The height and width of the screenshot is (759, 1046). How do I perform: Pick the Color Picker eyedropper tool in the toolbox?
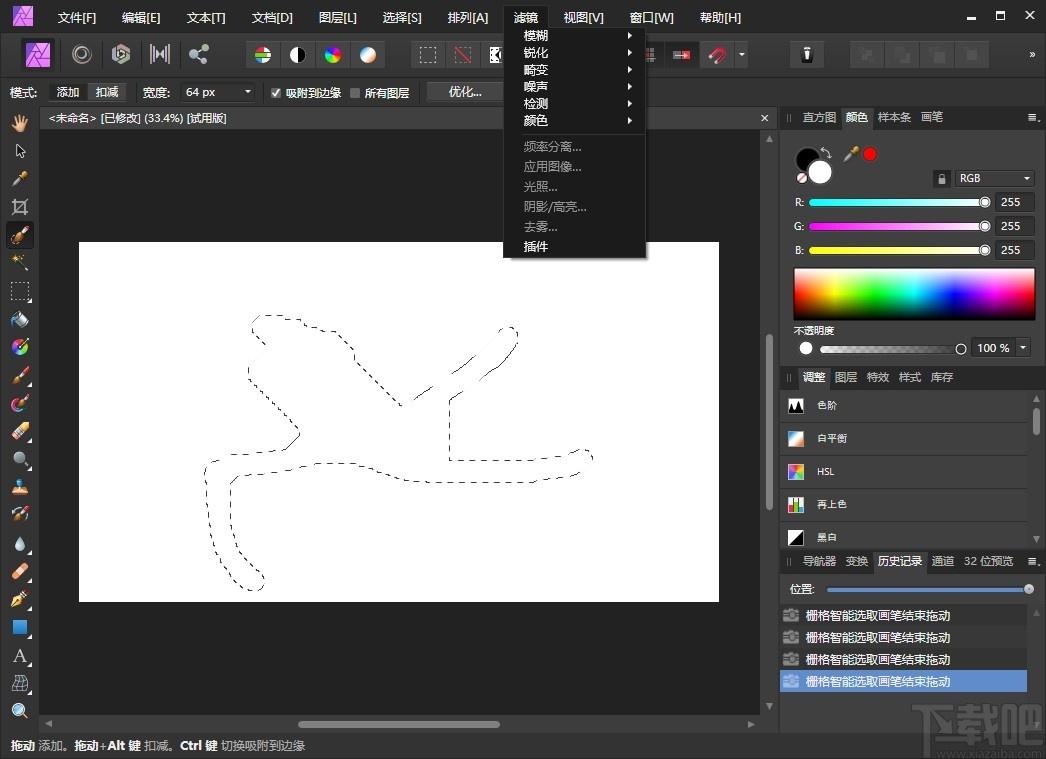(20, 179)
